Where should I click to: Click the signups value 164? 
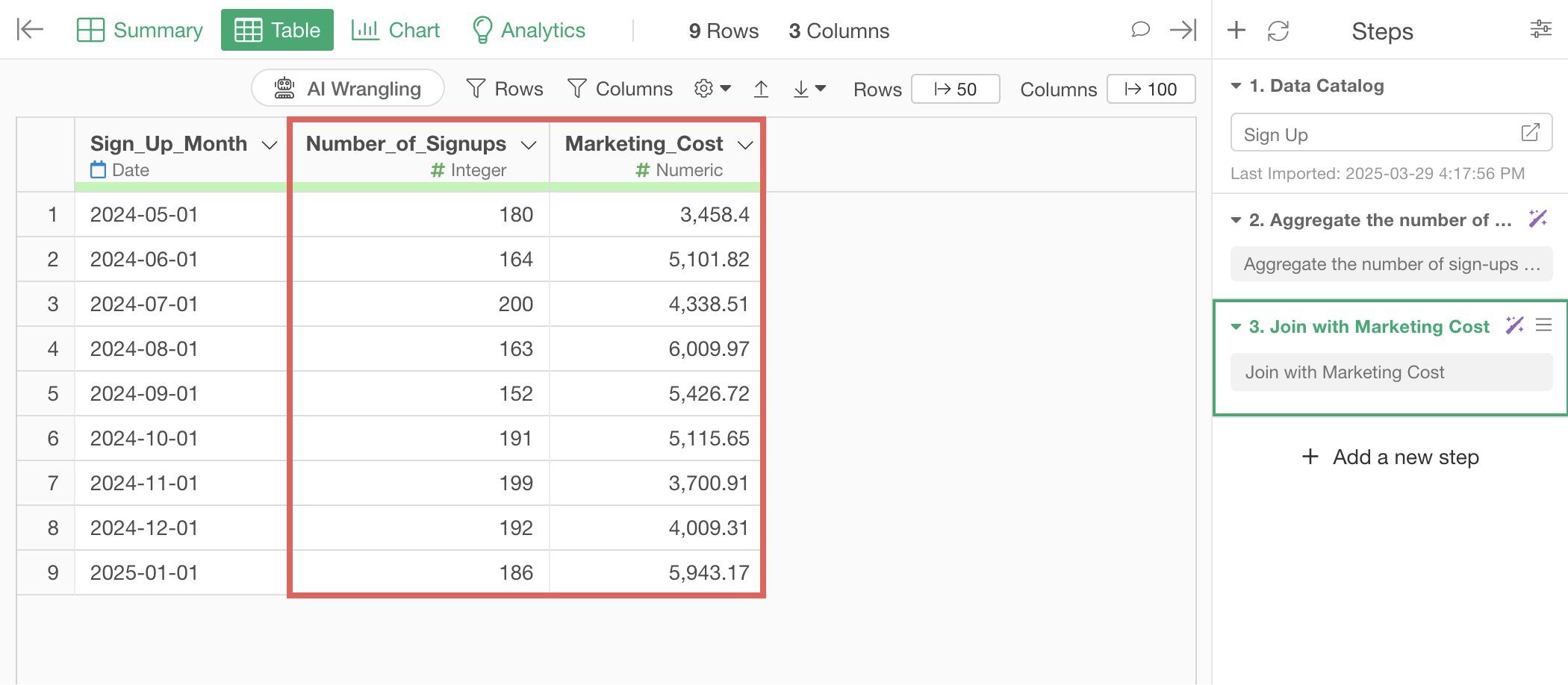coord(516,260)
